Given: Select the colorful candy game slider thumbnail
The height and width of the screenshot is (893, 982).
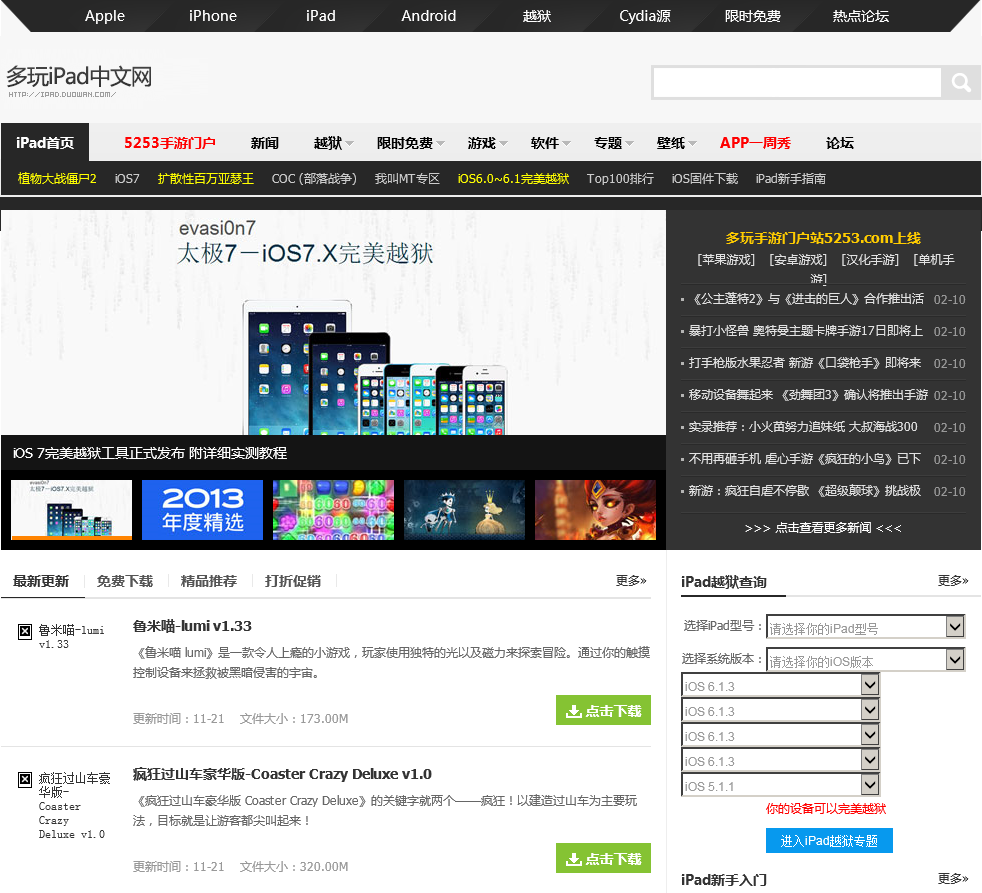Looking at the screenshot, I should click(x=333, y=510).
